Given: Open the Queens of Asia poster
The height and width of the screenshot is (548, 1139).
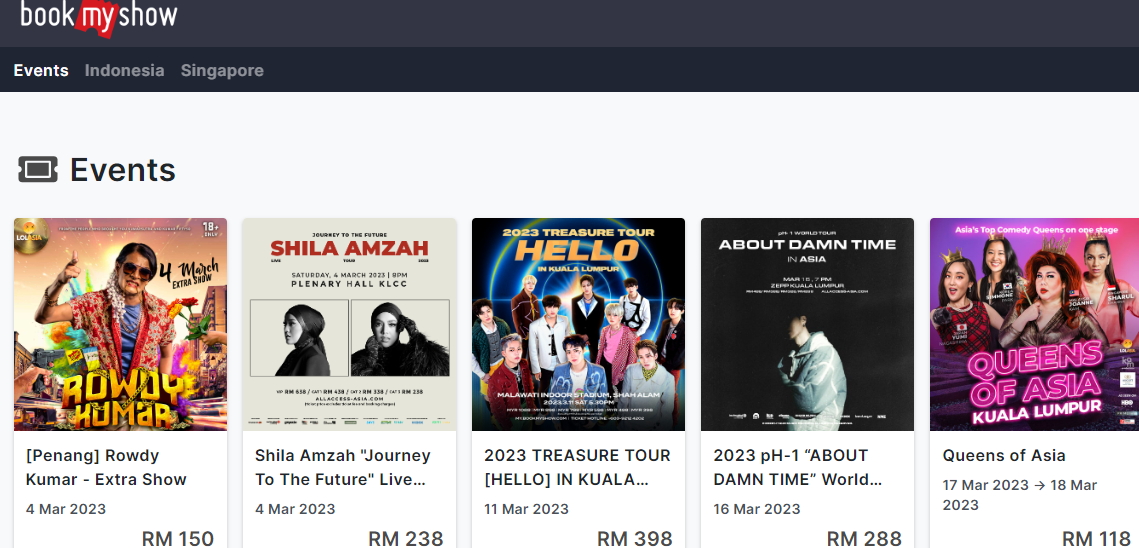Looking at the screenshot, I should click(x=1034, y=324).
